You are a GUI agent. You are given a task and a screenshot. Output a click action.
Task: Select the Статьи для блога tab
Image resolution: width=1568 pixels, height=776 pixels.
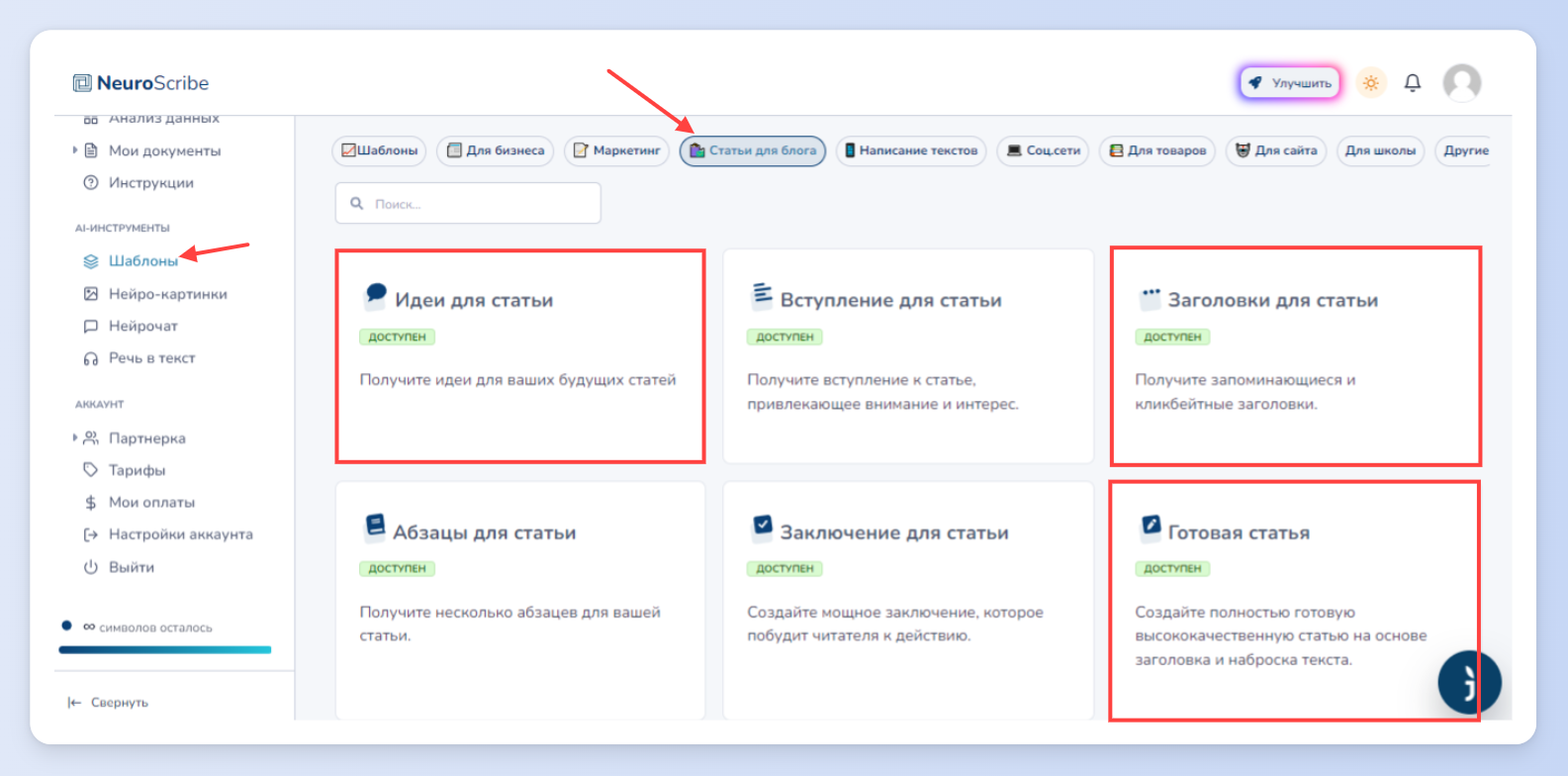click(753, 150)
